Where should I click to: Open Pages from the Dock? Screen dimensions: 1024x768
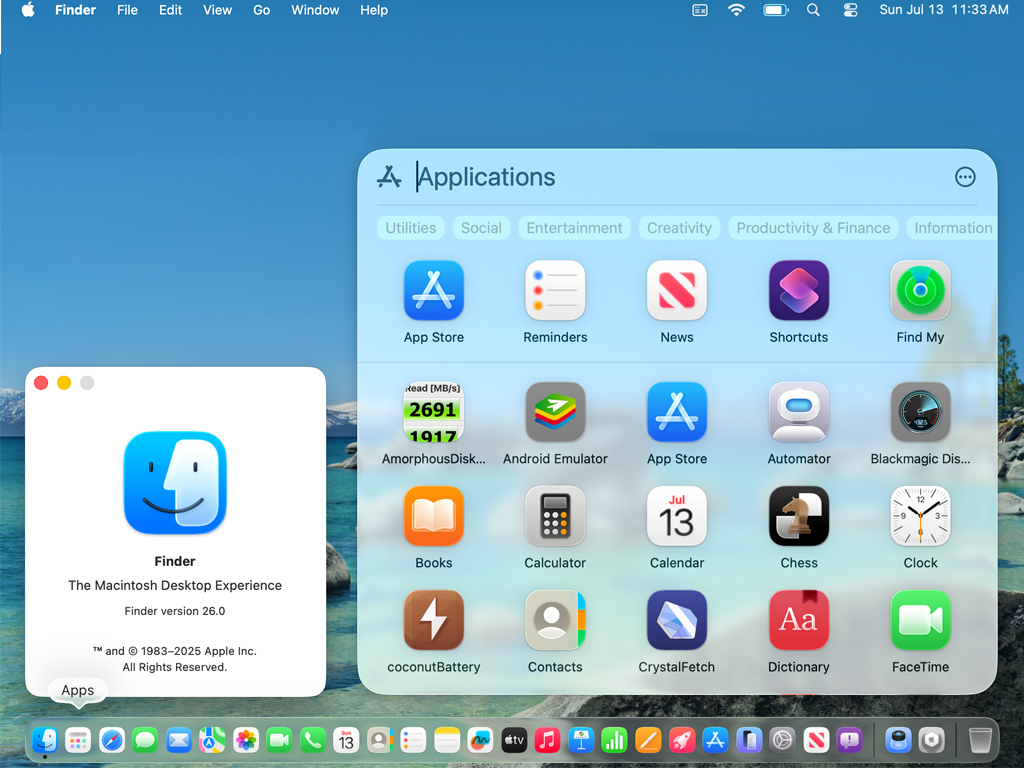648,740
